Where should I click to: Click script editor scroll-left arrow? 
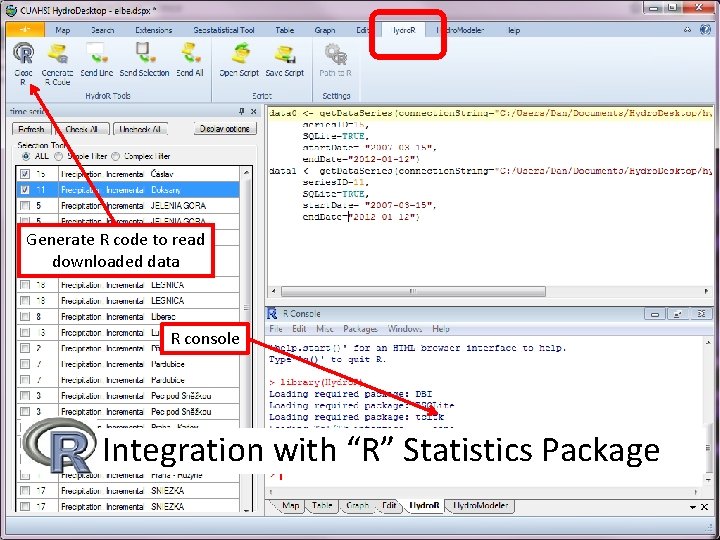(274, 291)
